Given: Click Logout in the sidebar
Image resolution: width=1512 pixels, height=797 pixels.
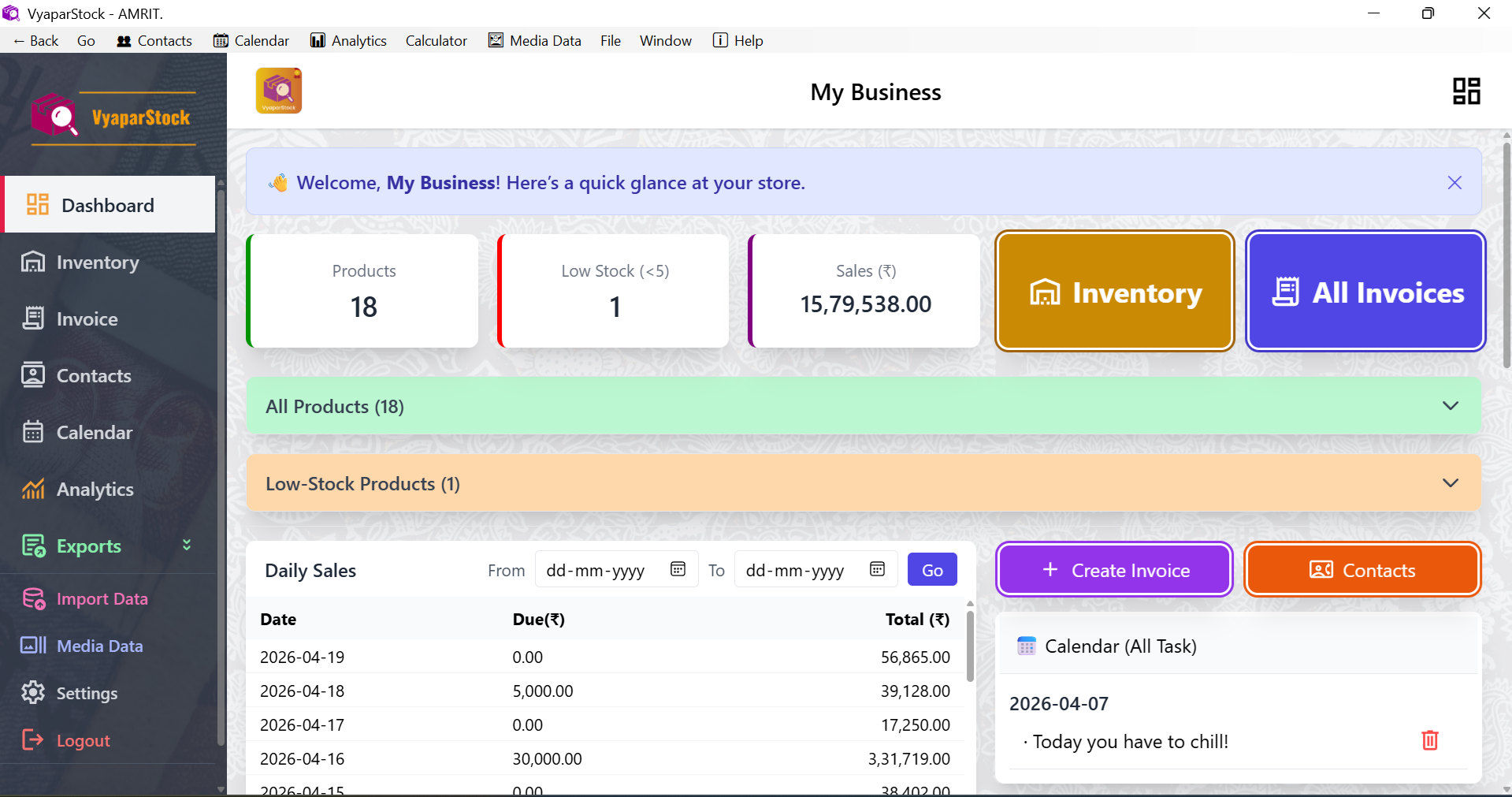Looking at the screenshot, I should (83, 741).
